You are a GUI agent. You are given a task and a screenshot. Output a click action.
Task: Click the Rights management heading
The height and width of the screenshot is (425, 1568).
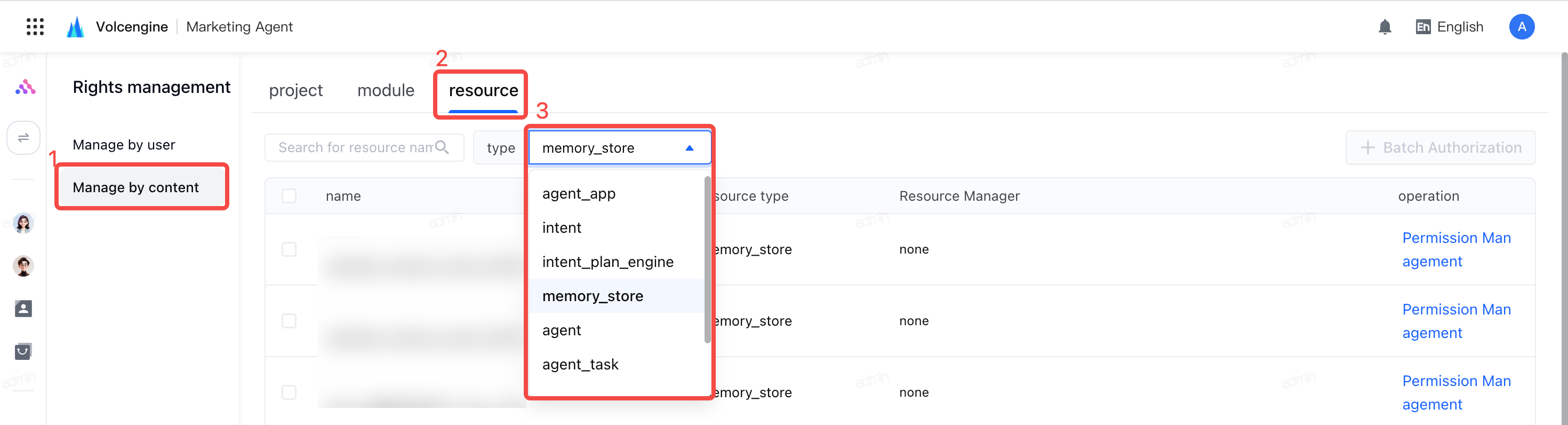point(151,87)
